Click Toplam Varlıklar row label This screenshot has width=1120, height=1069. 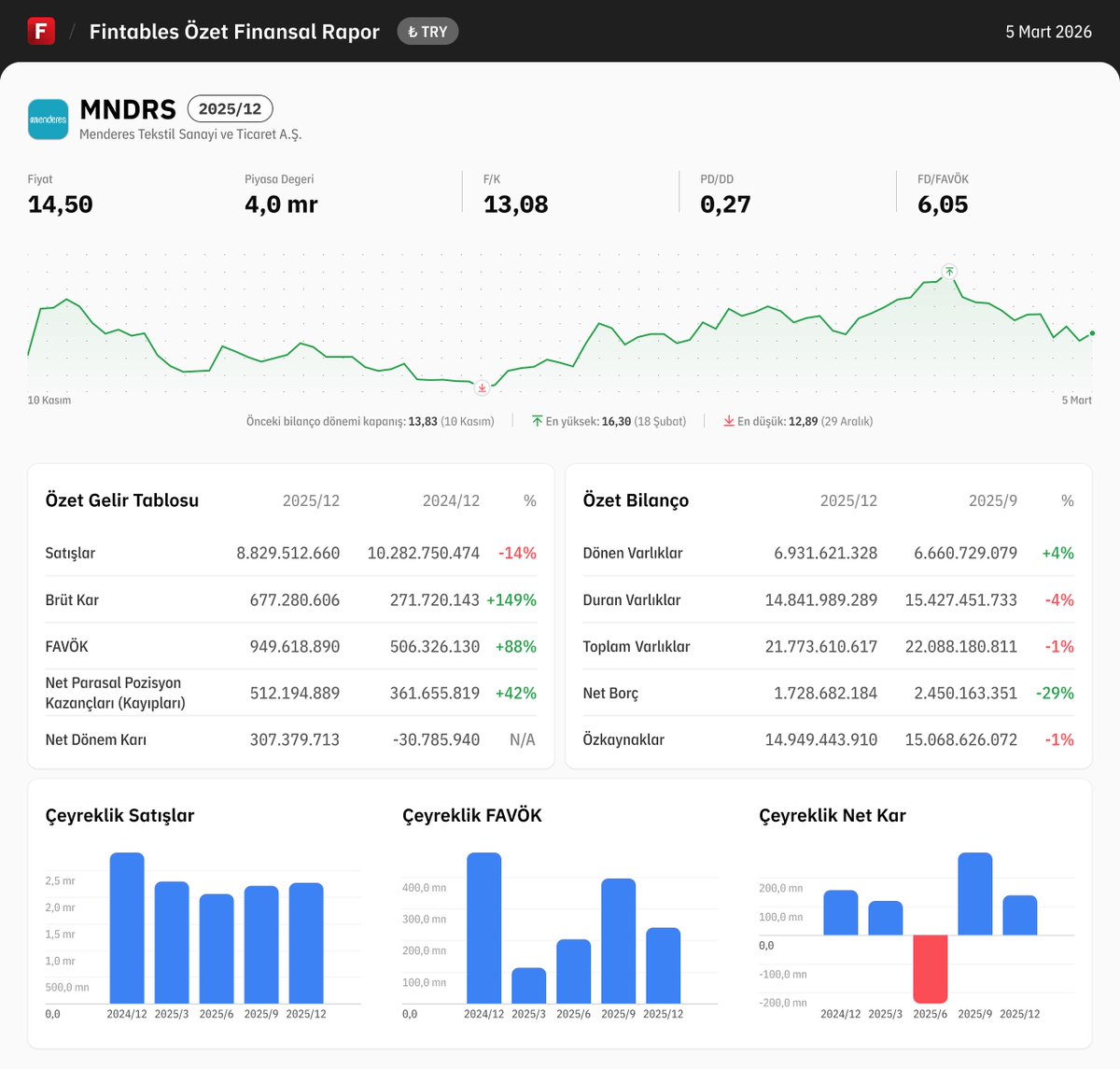coord(637,646)
